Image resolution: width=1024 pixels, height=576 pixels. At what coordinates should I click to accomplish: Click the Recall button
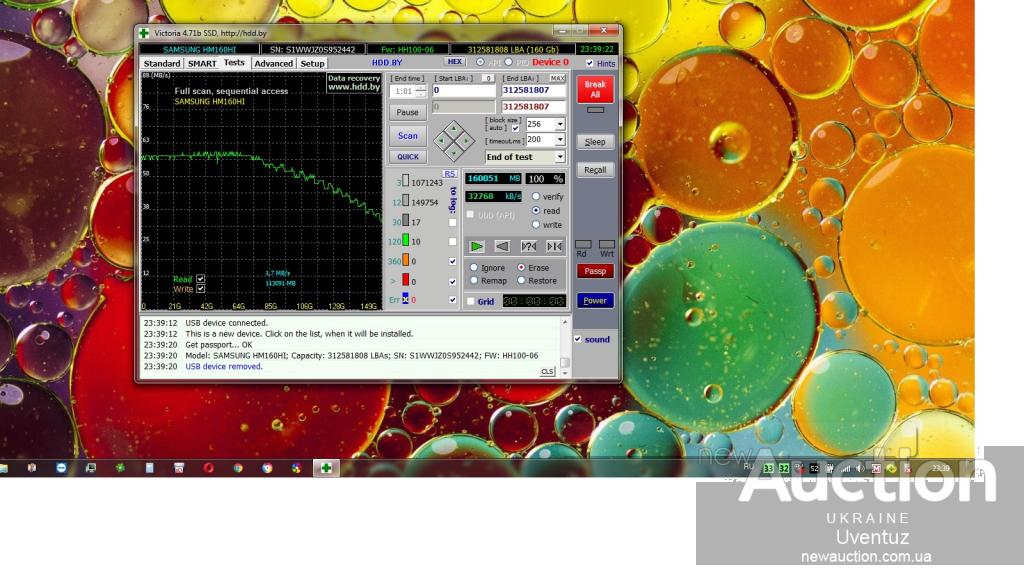click(x=595, y=170)
